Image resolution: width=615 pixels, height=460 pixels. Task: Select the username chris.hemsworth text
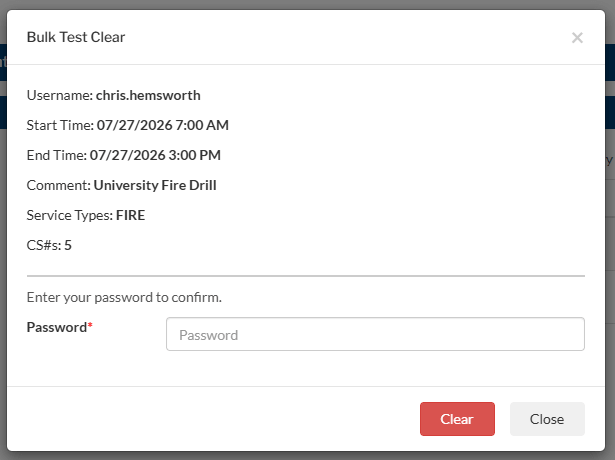pyautogui.click(x=148, y=95)
